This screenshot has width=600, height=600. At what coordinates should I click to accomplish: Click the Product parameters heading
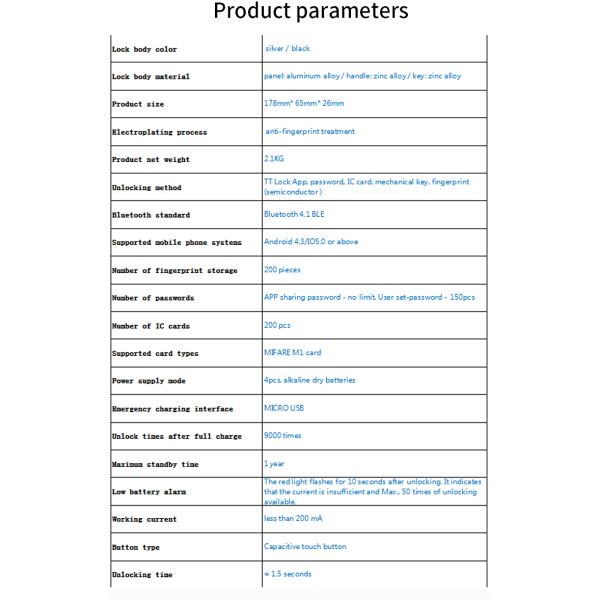[x=311, y=12]
